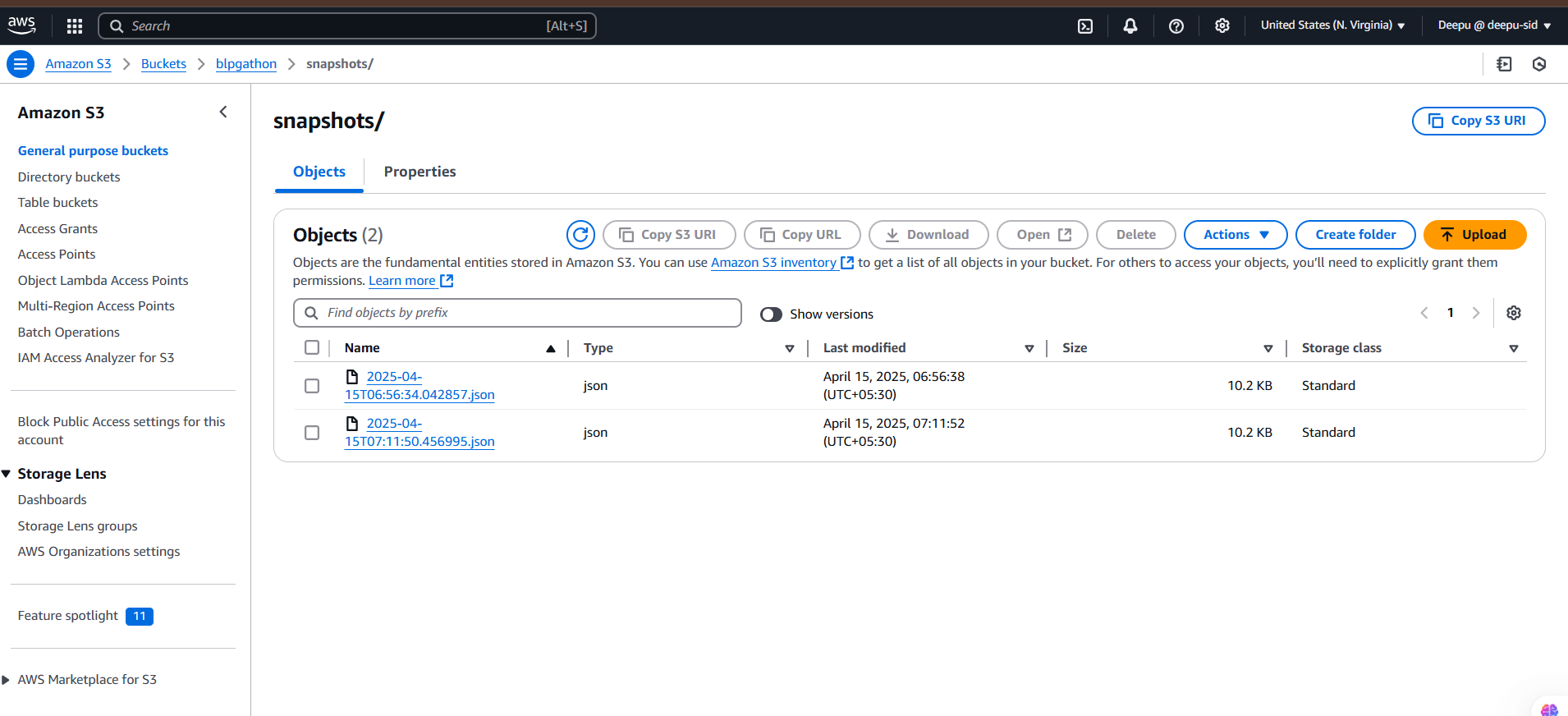The width and height of the screenshot is (1568, 716).
Task: Open the Amazon S3 breadcrumb link
Action: click(x=78, y=64)
